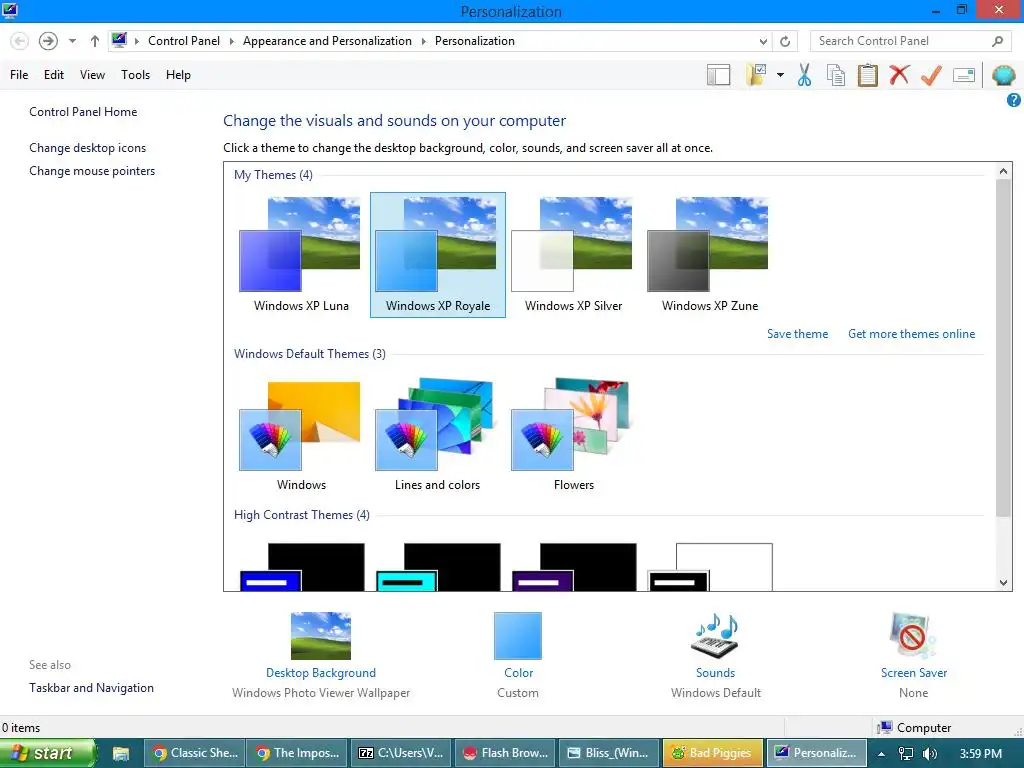Click the Copy toolbar icon
Image resolution: width=1024 pixels, height=768 pixels.
[x=835, y=75]
